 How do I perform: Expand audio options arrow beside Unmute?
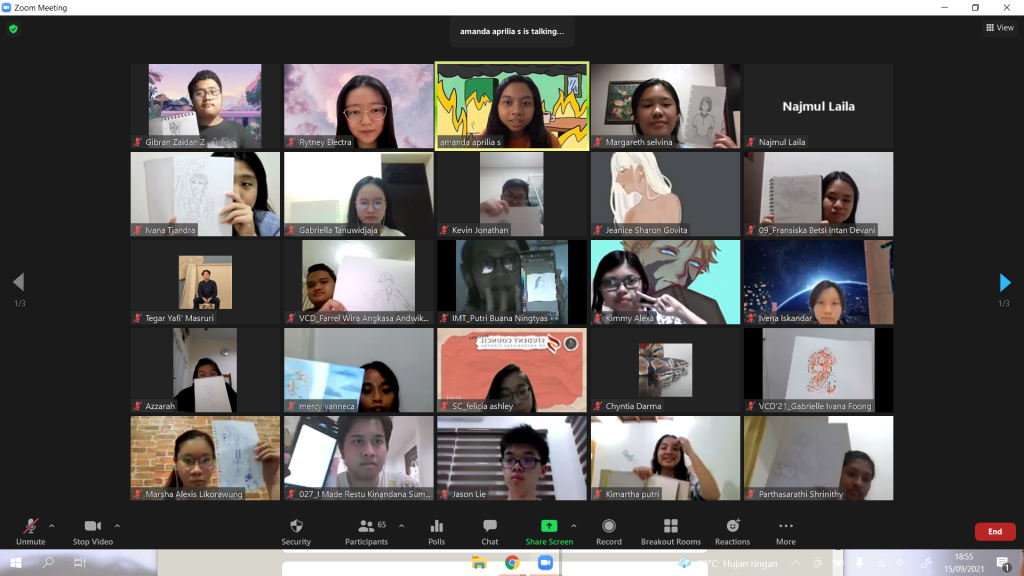tap(52, 525)
